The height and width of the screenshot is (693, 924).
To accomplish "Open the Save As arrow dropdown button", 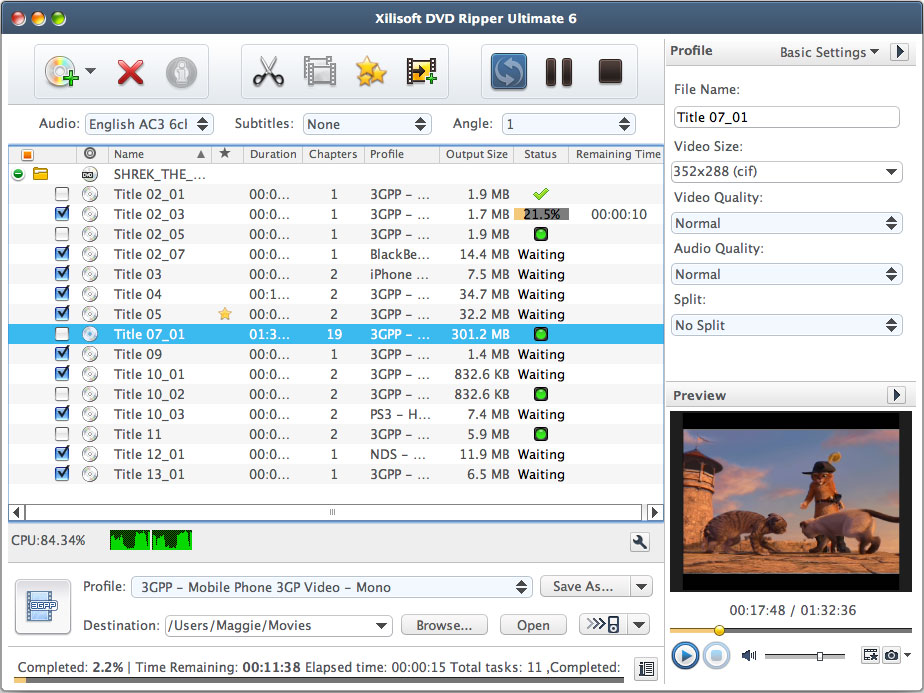I will coord(641,586).
